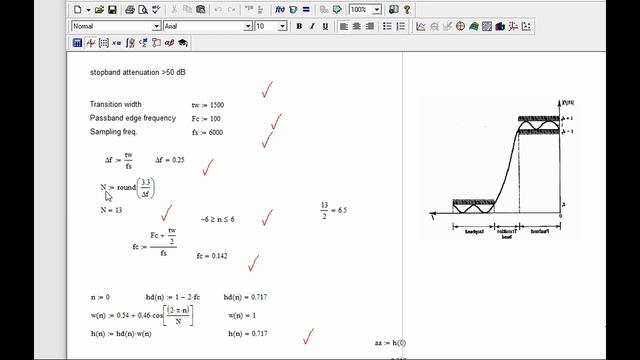Open the Vector and Matrix palette

tap(104, 42)
